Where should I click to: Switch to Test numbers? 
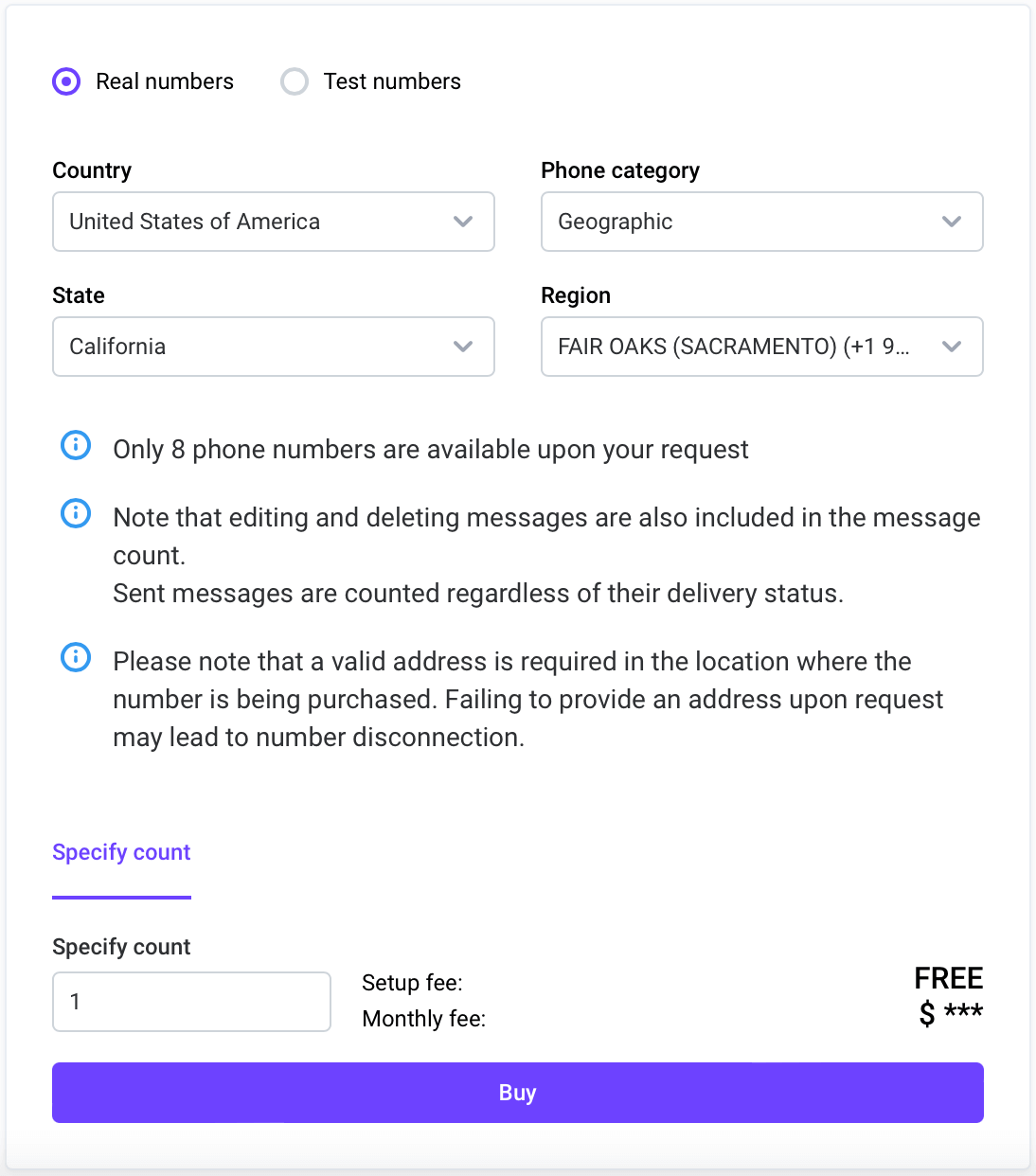(295, 81)
